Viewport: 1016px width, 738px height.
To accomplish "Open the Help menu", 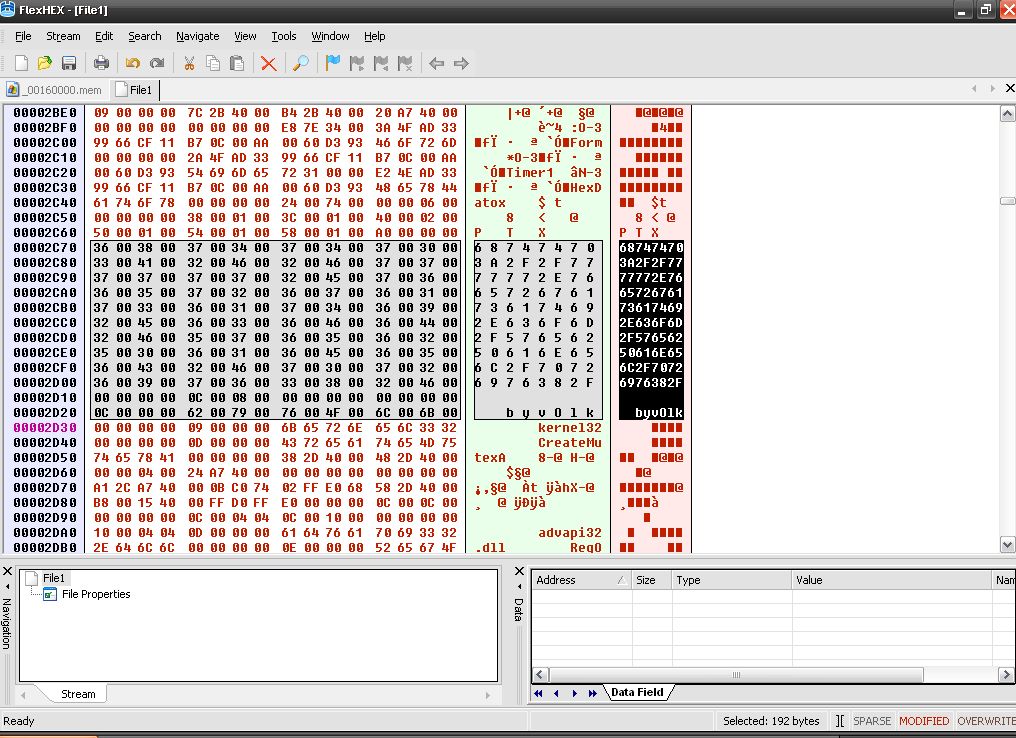I will [375, 36].
